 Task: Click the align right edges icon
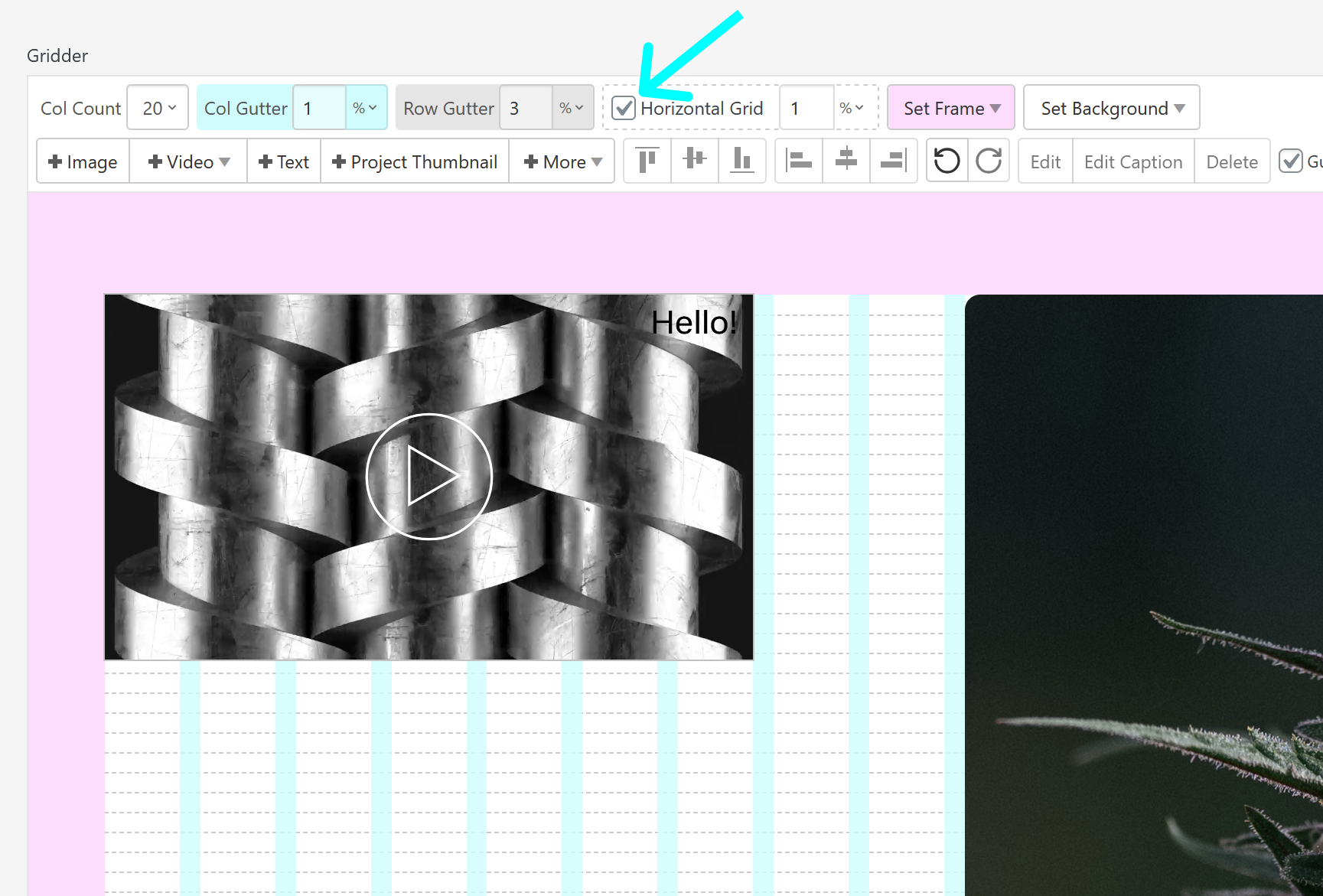(894, 161)
